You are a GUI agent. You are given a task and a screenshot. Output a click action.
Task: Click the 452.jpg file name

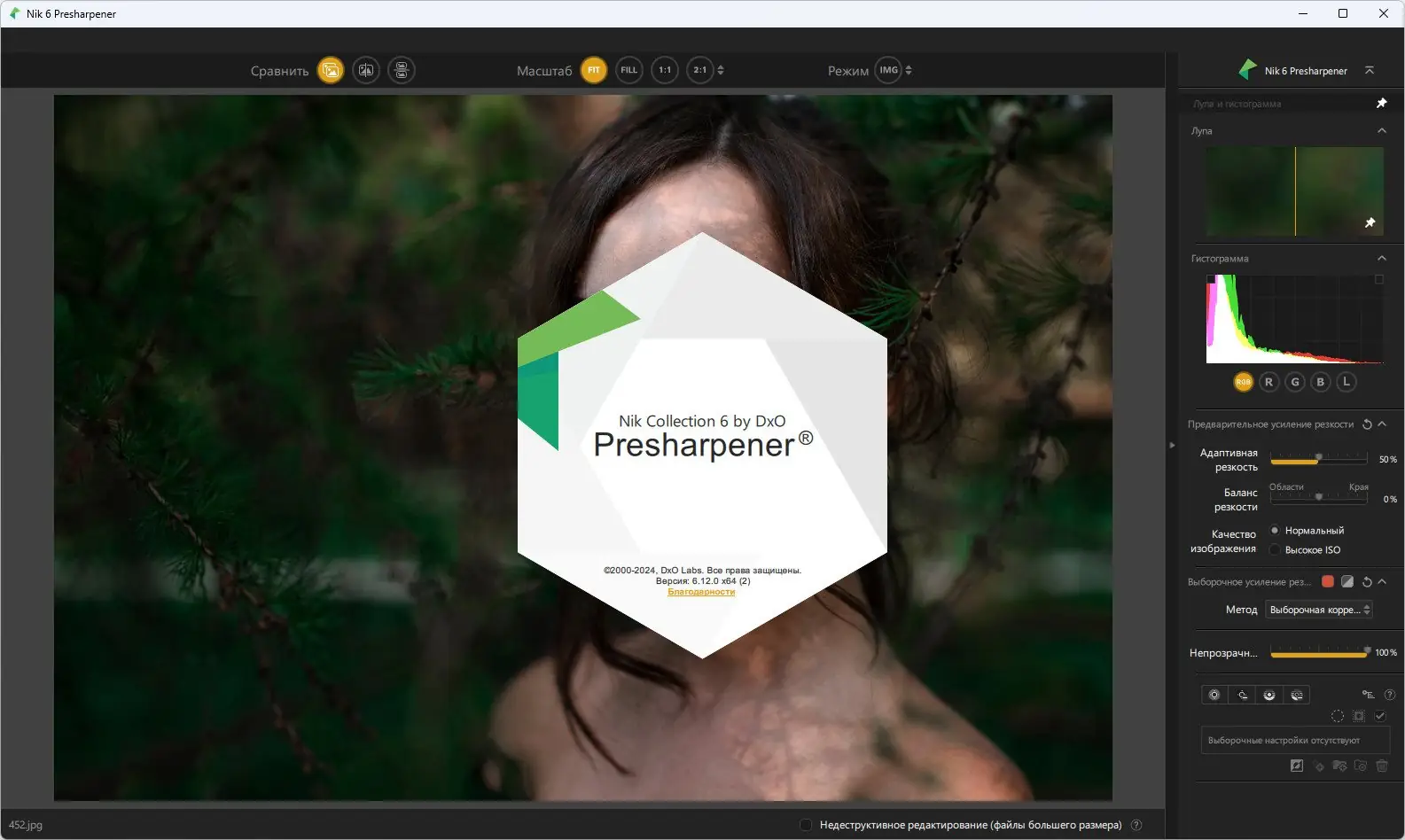tap(25, 825)
